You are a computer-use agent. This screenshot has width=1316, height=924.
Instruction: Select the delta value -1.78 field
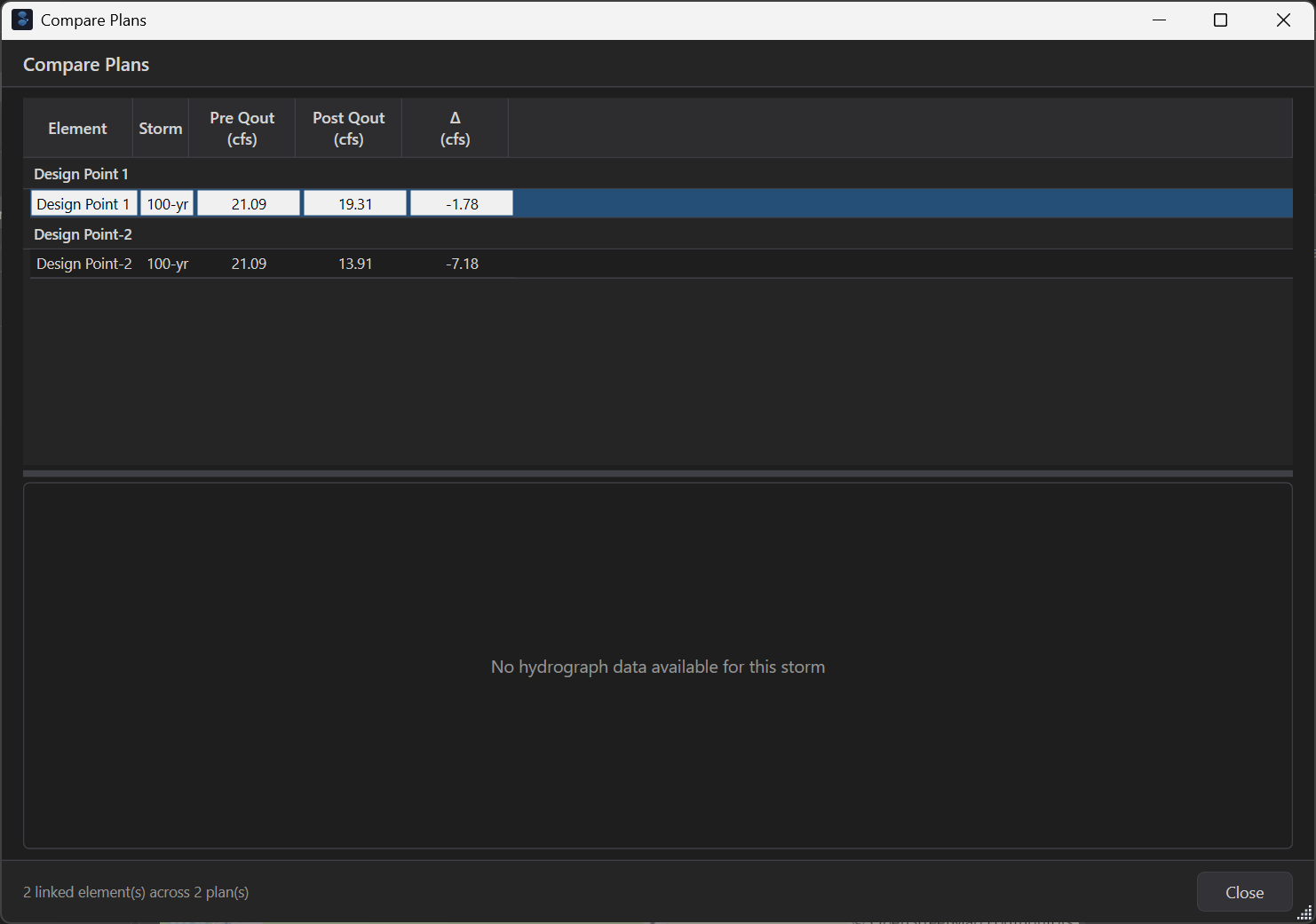coord(461,203)
